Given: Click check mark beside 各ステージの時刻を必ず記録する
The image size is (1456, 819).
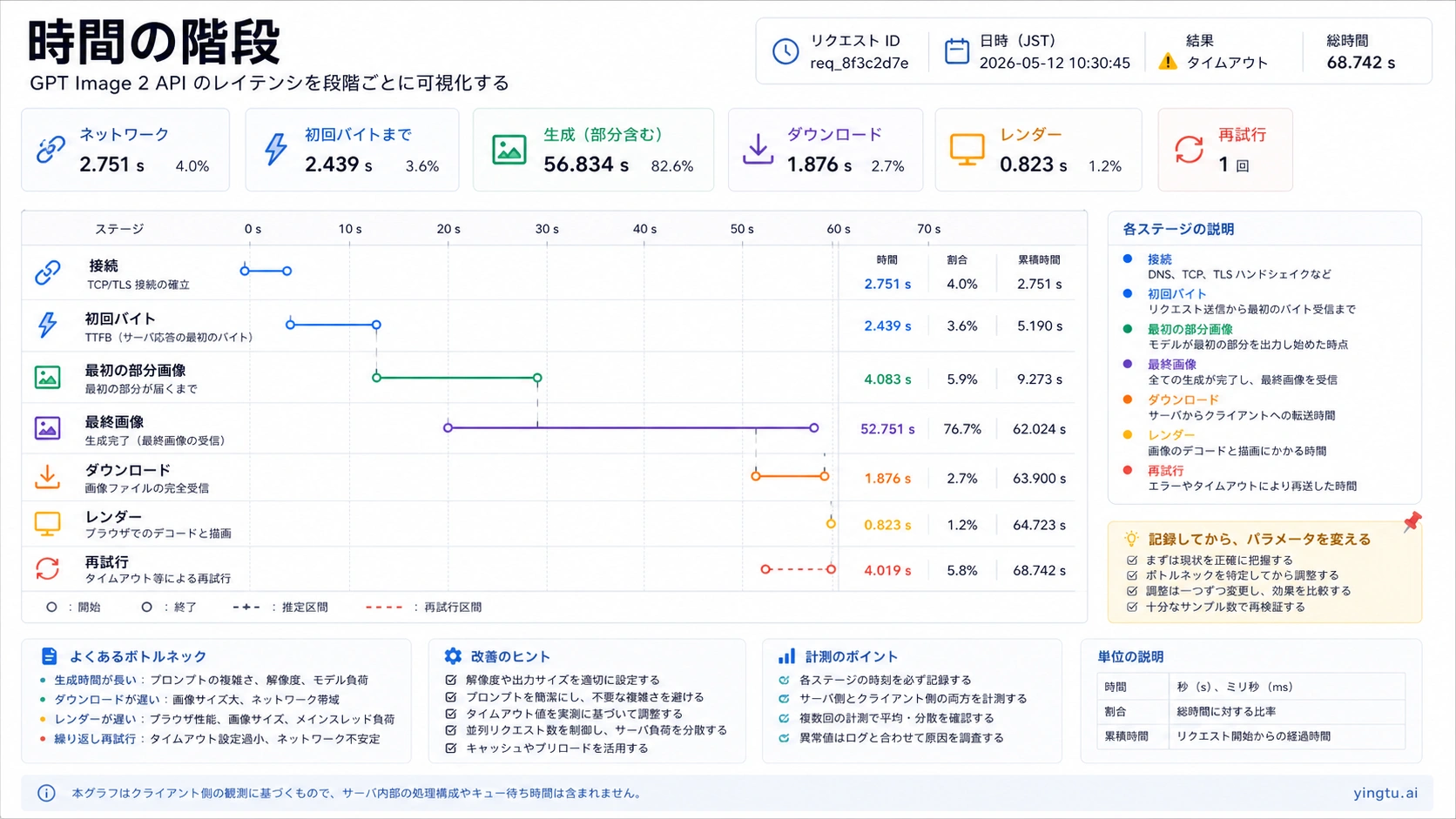Looking at the screenshot, I should pos(784,681).
